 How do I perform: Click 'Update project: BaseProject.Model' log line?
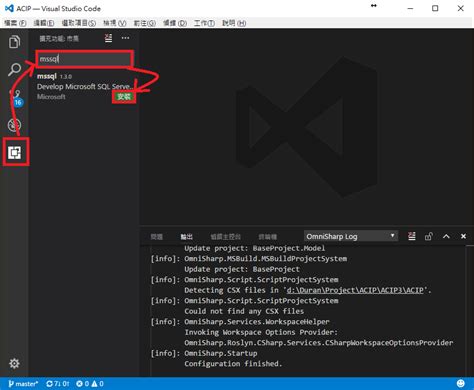click(x=255, y=248)
